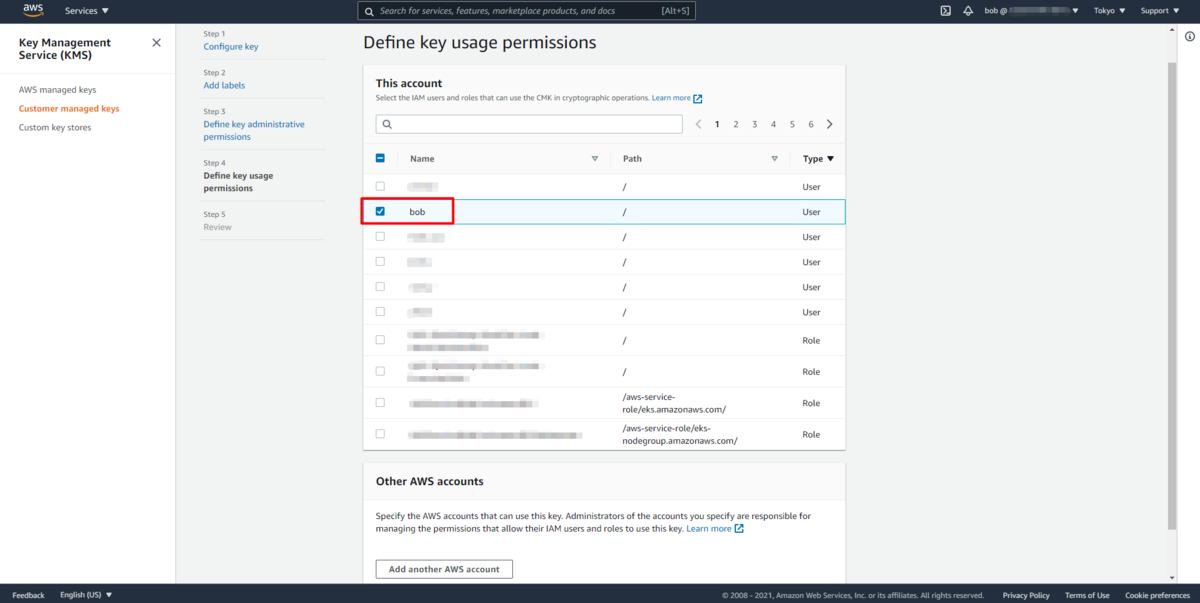This screenshot has width=1200, height=603.
Task: Go to AWS managed keys
Action: (57, 90)
